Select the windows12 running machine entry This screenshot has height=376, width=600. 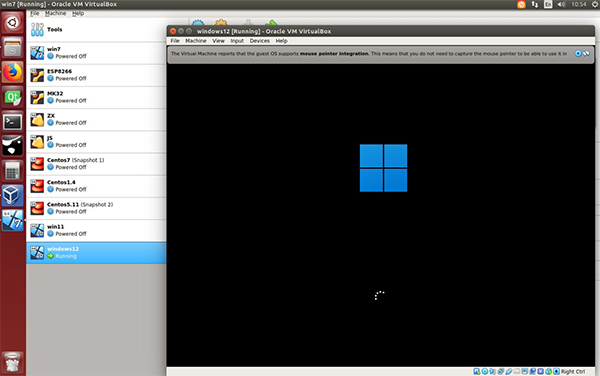96,253
